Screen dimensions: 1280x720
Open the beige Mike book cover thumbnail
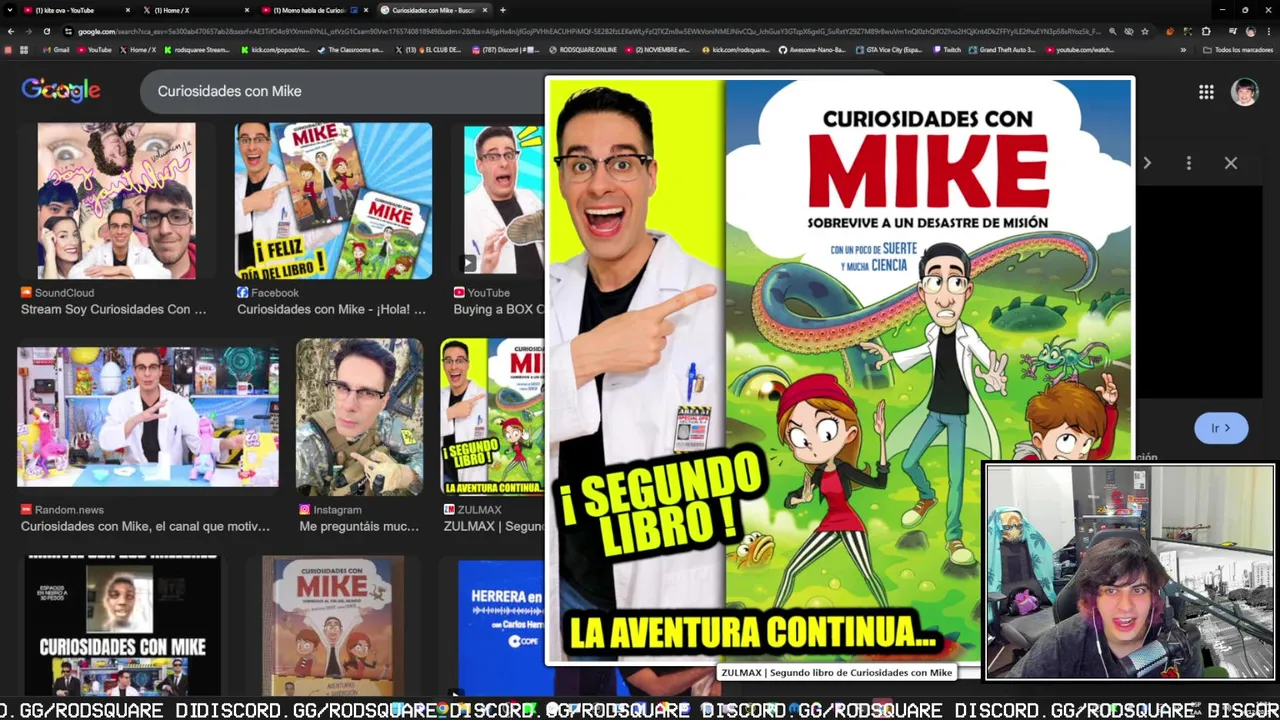point(333,626)
